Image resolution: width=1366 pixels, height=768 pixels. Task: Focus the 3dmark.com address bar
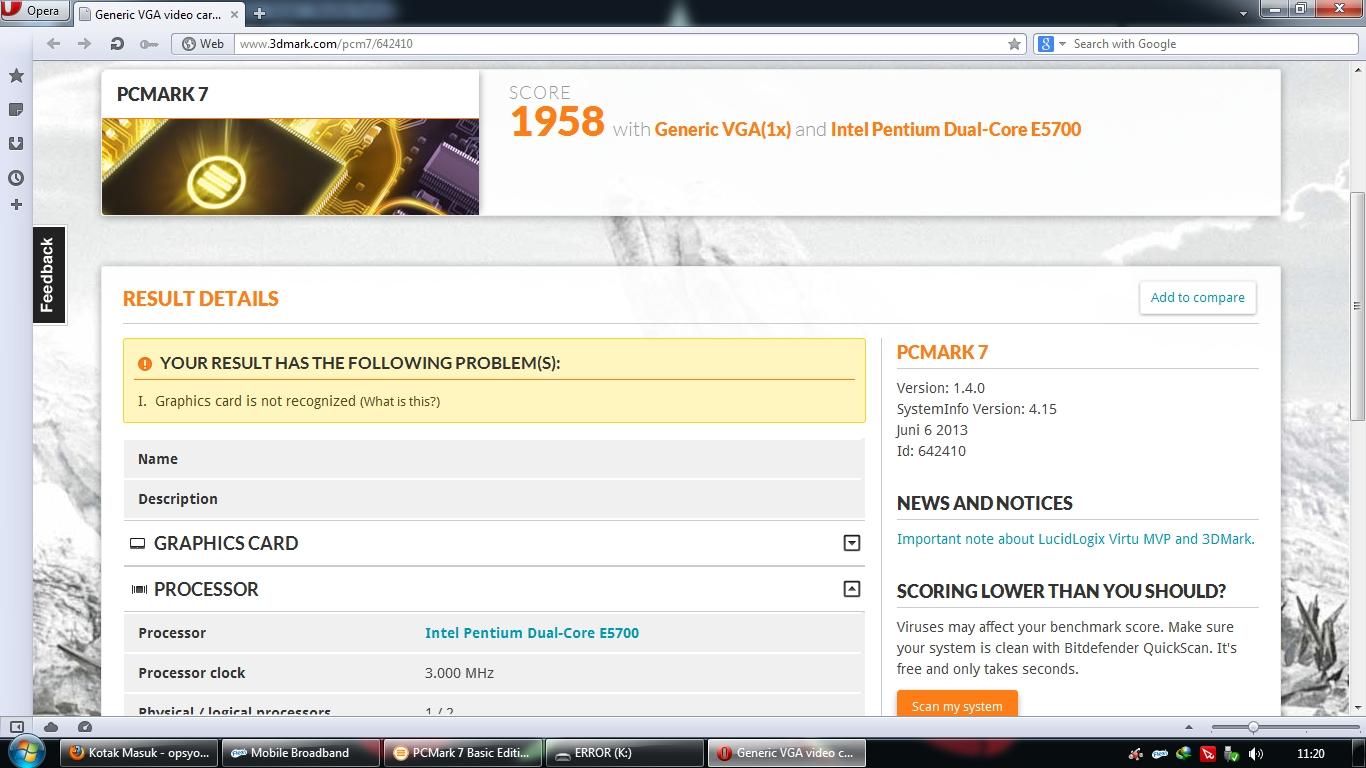tap(620, 44)
